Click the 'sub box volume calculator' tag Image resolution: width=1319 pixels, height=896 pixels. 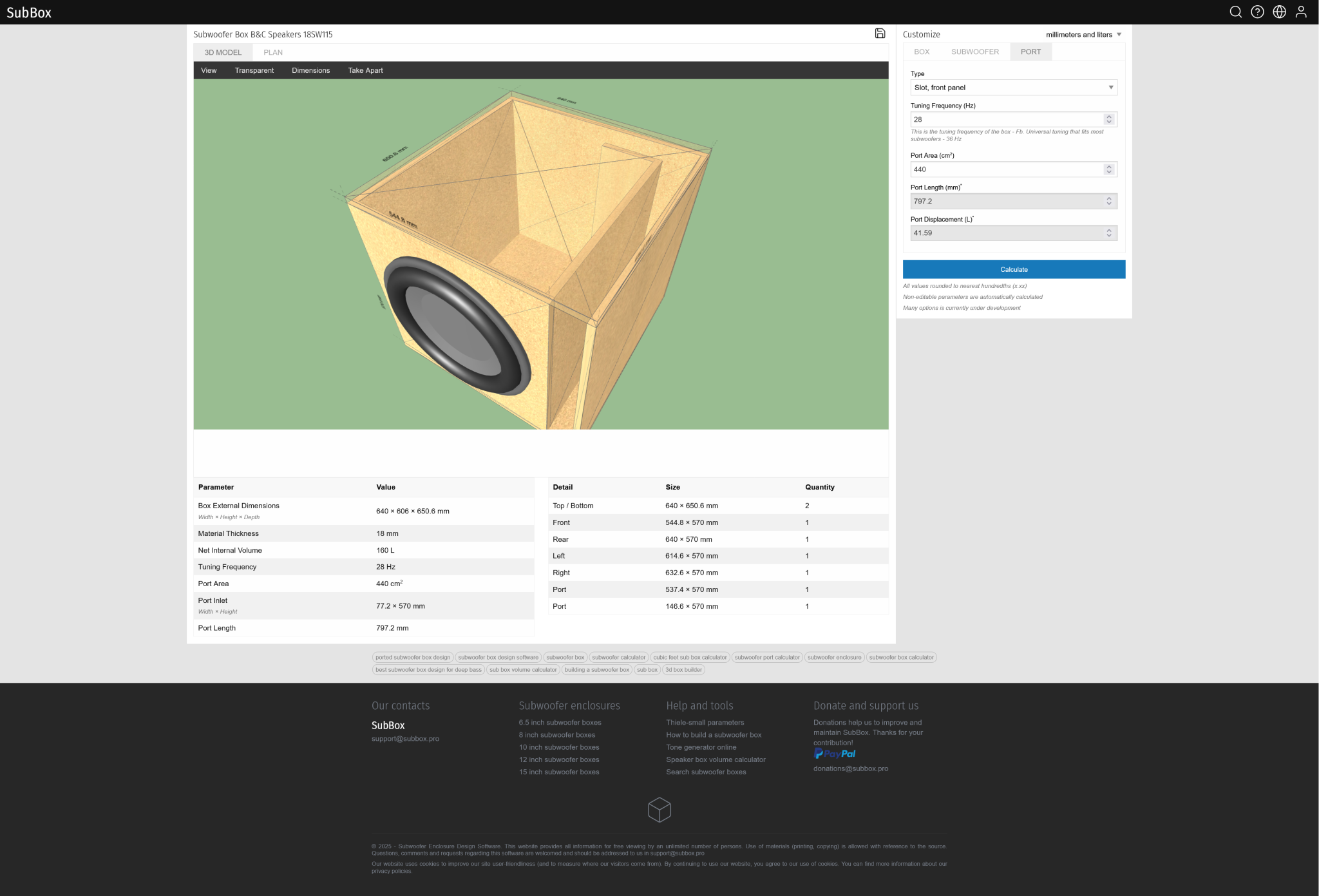tap(523, 670)
